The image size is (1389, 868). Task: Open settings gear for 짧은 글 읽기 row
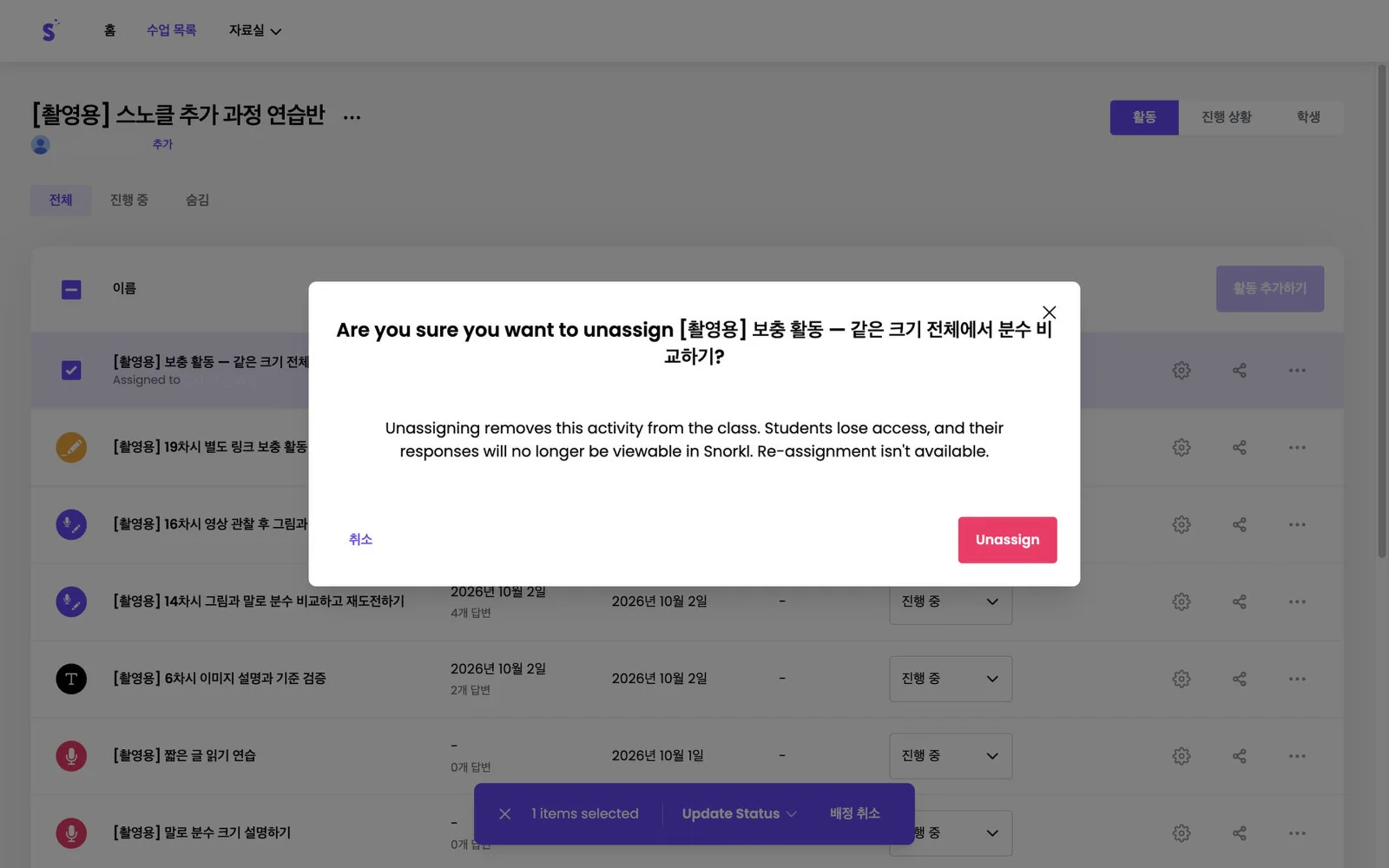coord(1181,756)
